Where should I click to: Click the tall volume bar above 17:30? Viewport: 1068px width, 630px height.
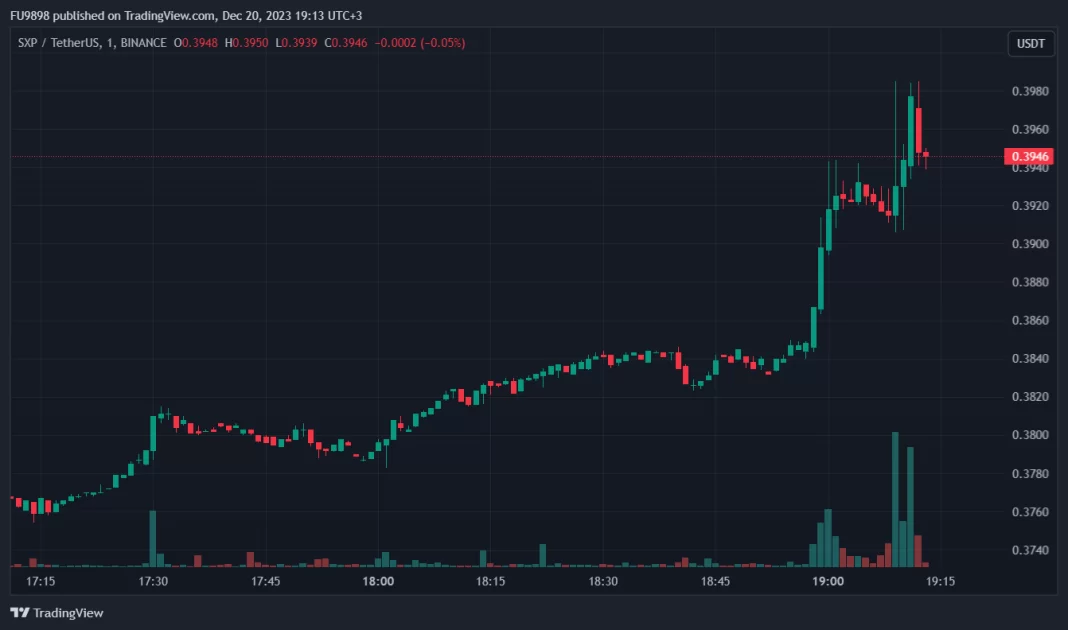click(153, 539)
